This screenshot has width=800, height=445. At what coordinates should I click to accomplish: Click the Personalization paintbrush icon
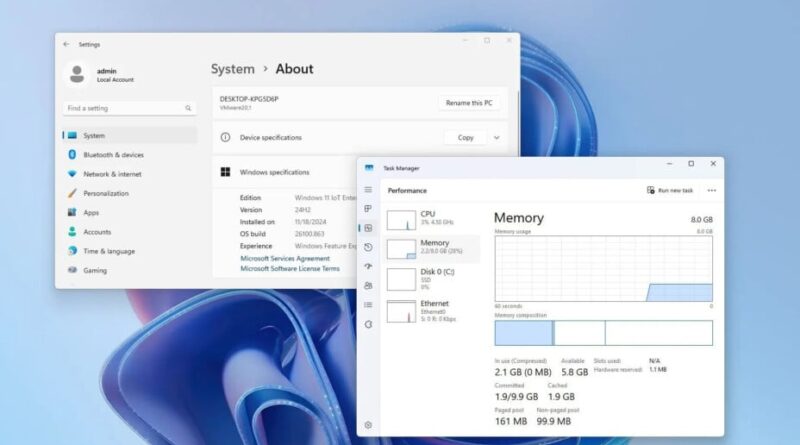pos(72,193)
